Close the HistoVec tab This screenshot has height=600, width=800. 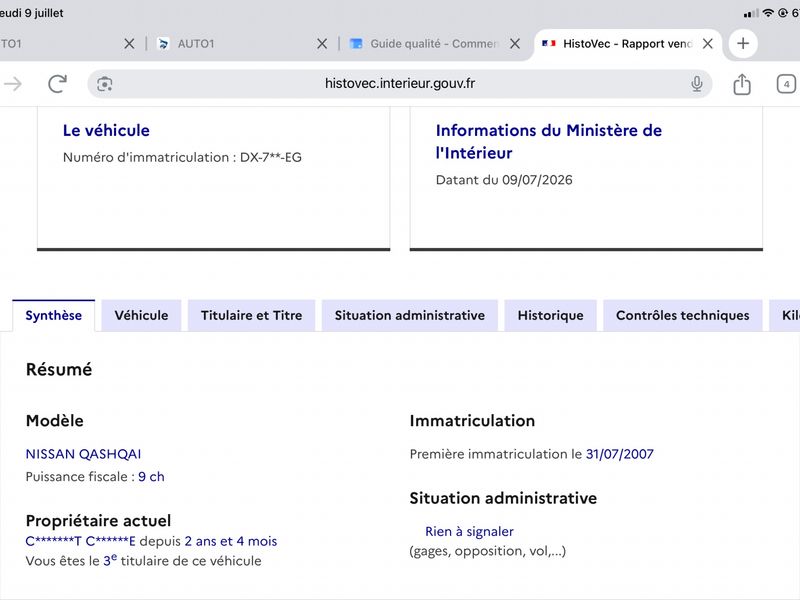click(x=708, y=44)
